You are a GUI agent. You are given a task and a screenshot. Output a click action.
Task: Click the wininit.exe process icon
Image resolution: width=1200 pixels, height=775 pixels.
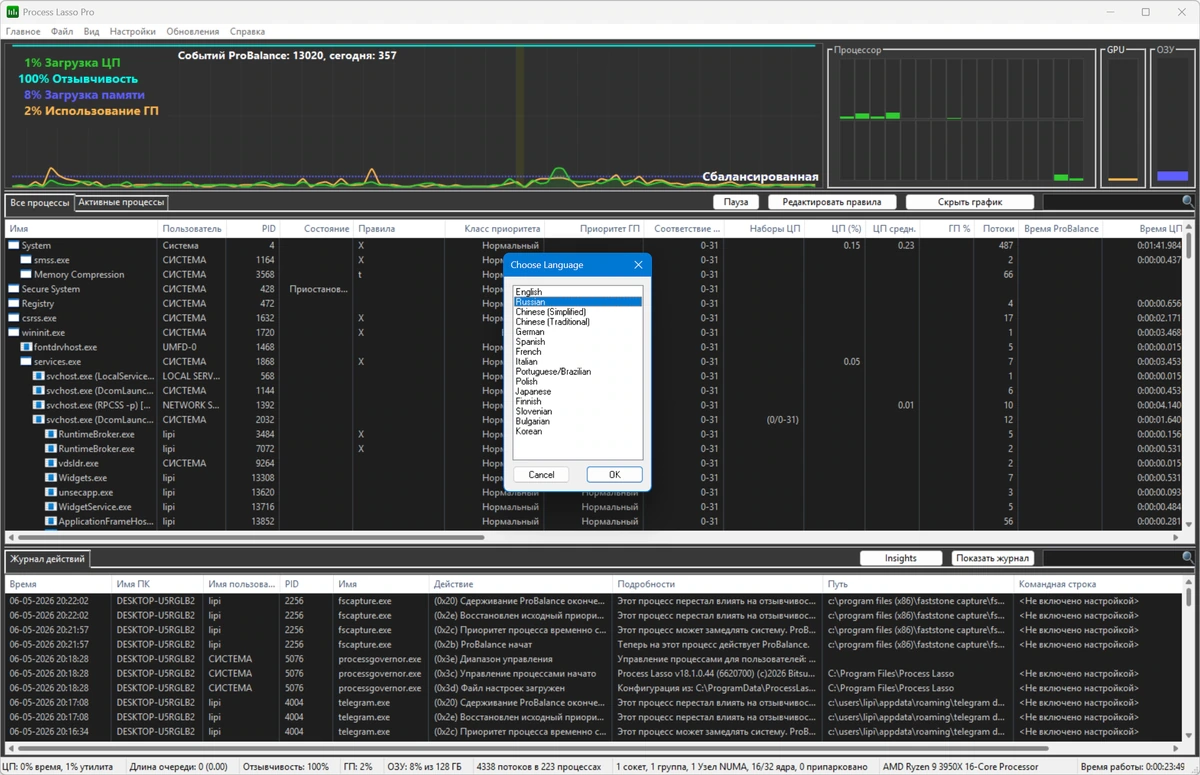(14, 332)
